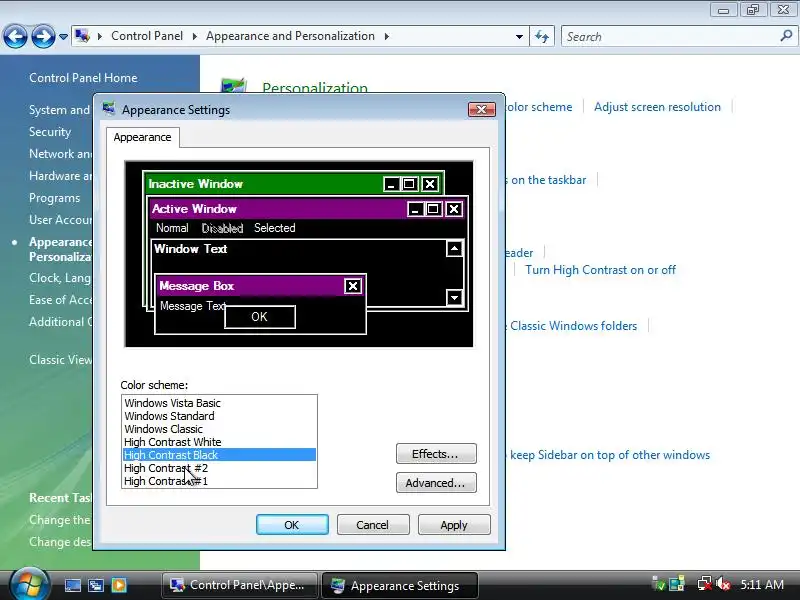Open the address bar history dropdown
This screenshot has width=800, height=600.
tap(519, 37)
